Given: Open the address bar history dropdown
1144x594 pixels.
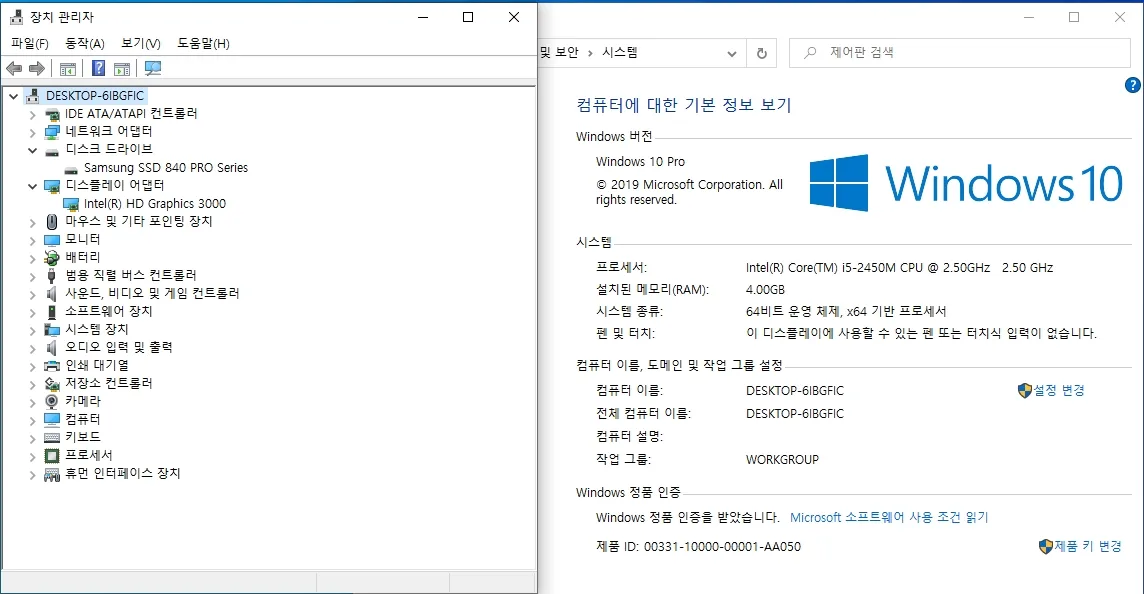Looking at the screenshot, I should point(732,53).
